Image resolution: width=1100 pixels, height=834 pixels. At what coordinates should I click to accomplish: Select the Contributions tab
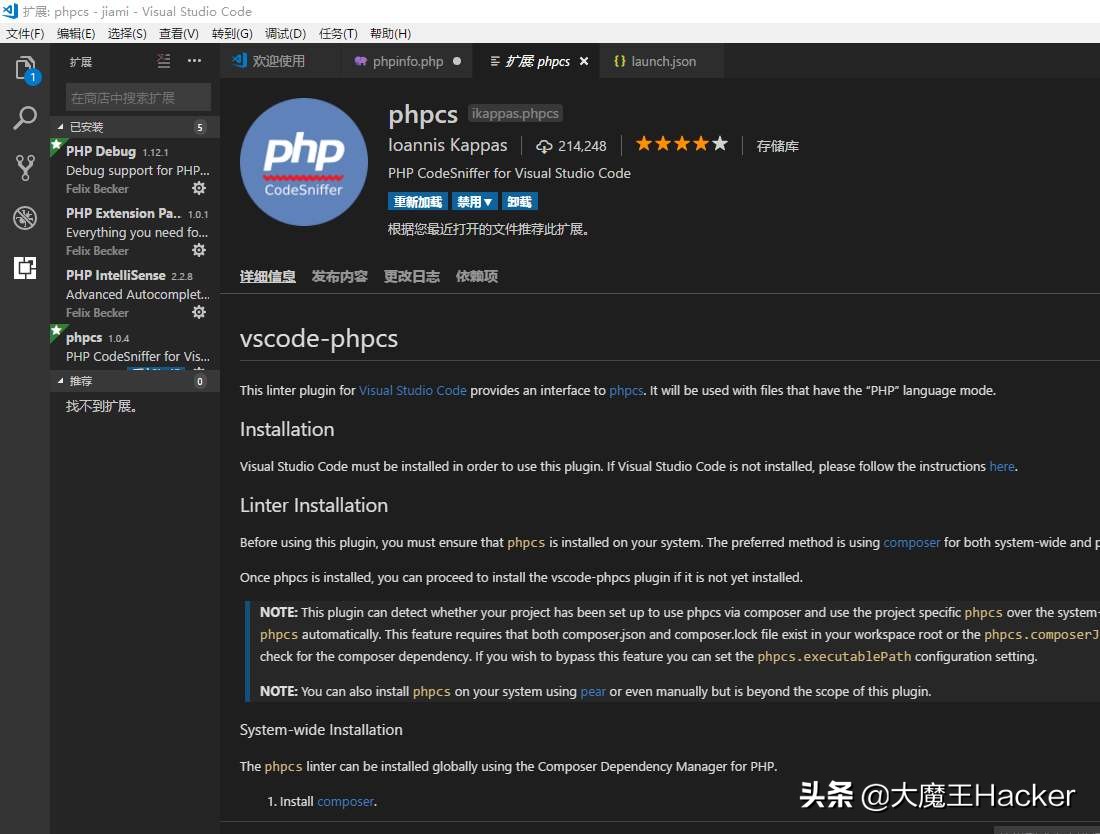pos(340,276)
